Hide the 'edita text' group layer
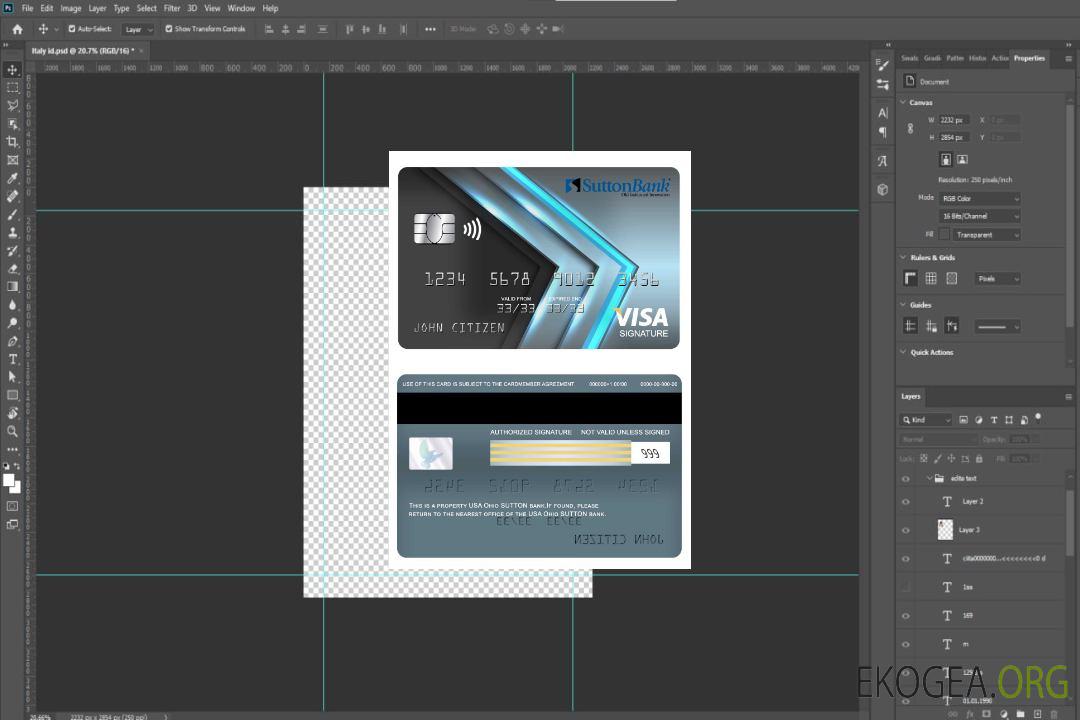This screenshot has height=720, width=1080. click(906, 479)
